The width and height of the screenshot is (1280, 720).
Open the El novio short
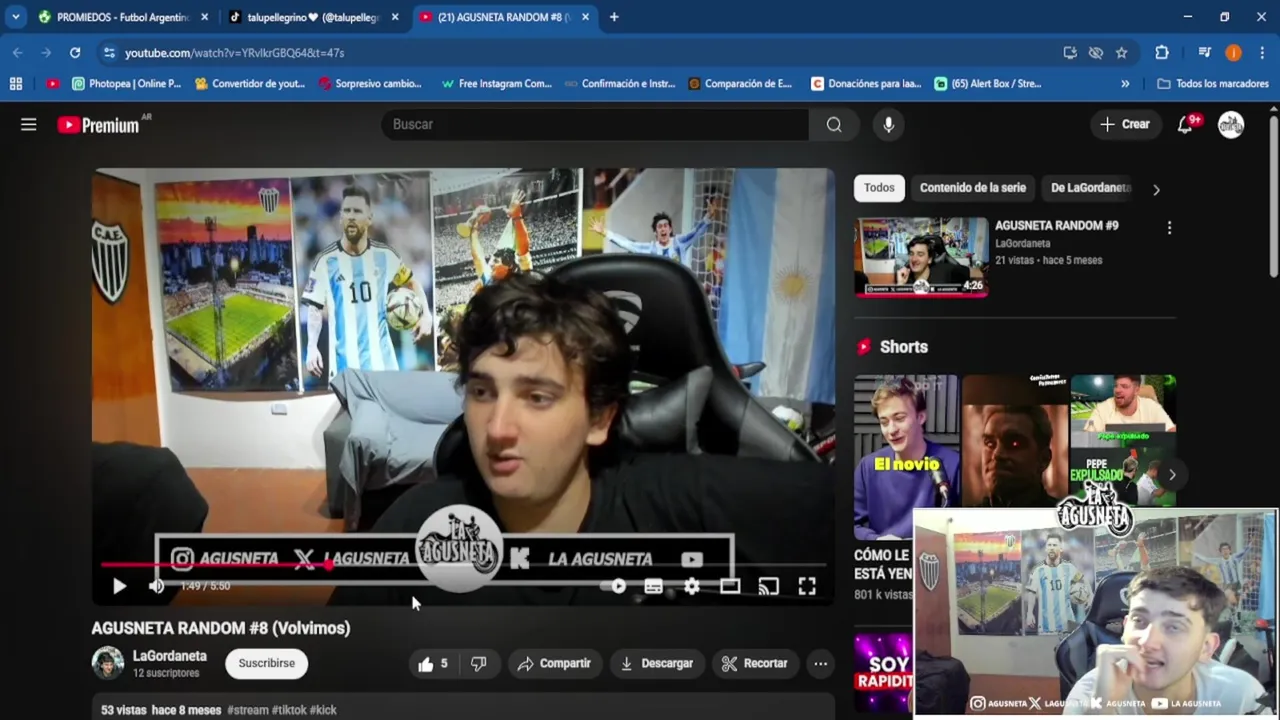point(906,457)
